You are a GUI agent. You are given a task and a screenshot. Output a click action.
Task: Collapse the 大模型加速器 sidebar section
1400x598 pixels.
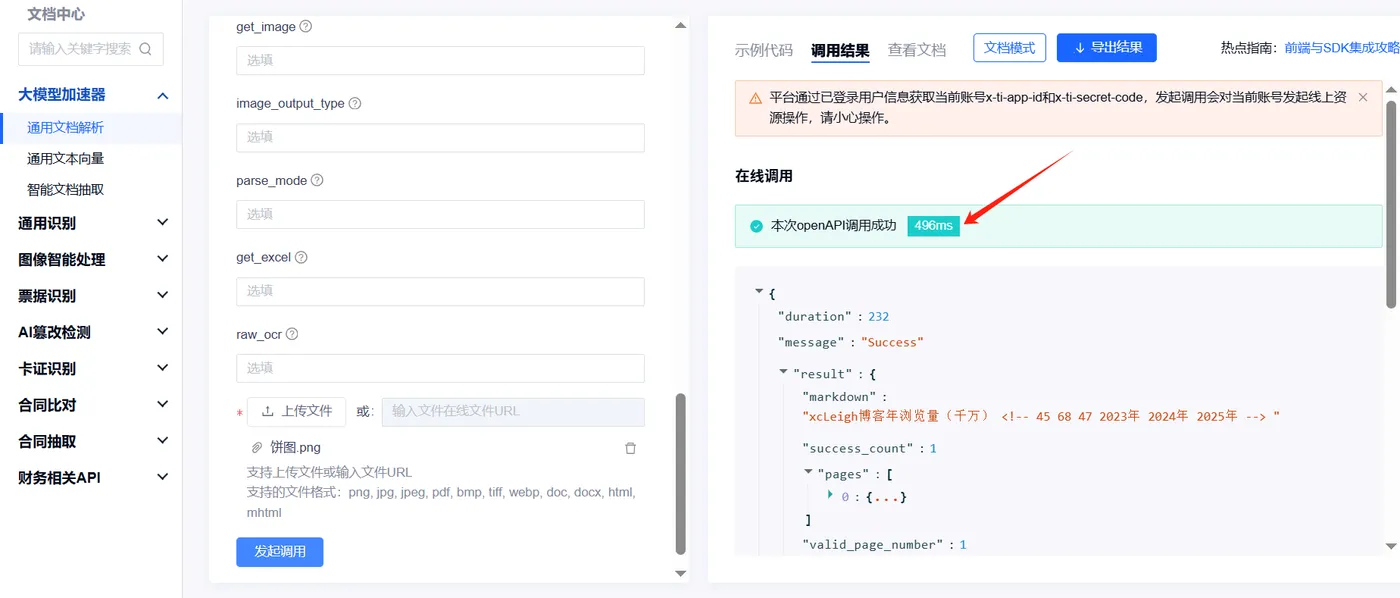tap(163, 95)
